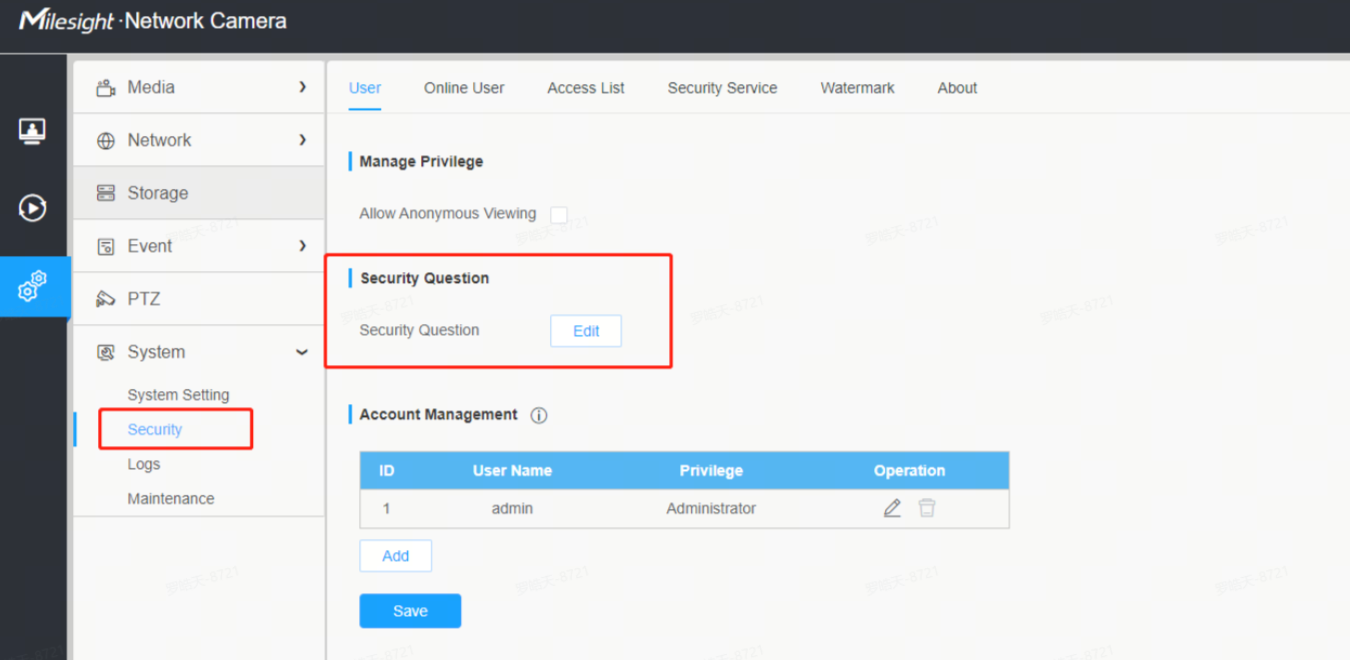Click the ID column header
The image size is (1350, 660).
coord(387,471)
